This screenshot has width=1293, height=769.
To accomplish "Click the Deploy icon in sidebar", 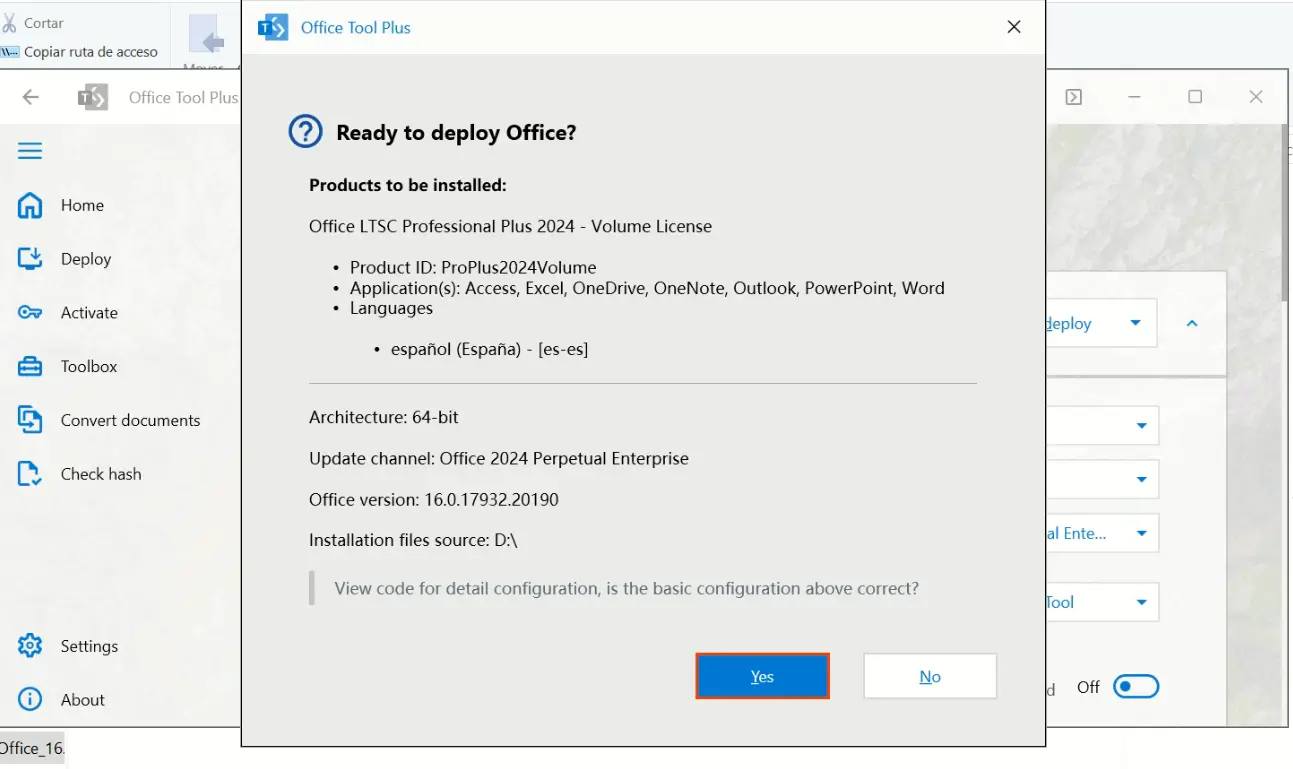I will click(30, 259).
